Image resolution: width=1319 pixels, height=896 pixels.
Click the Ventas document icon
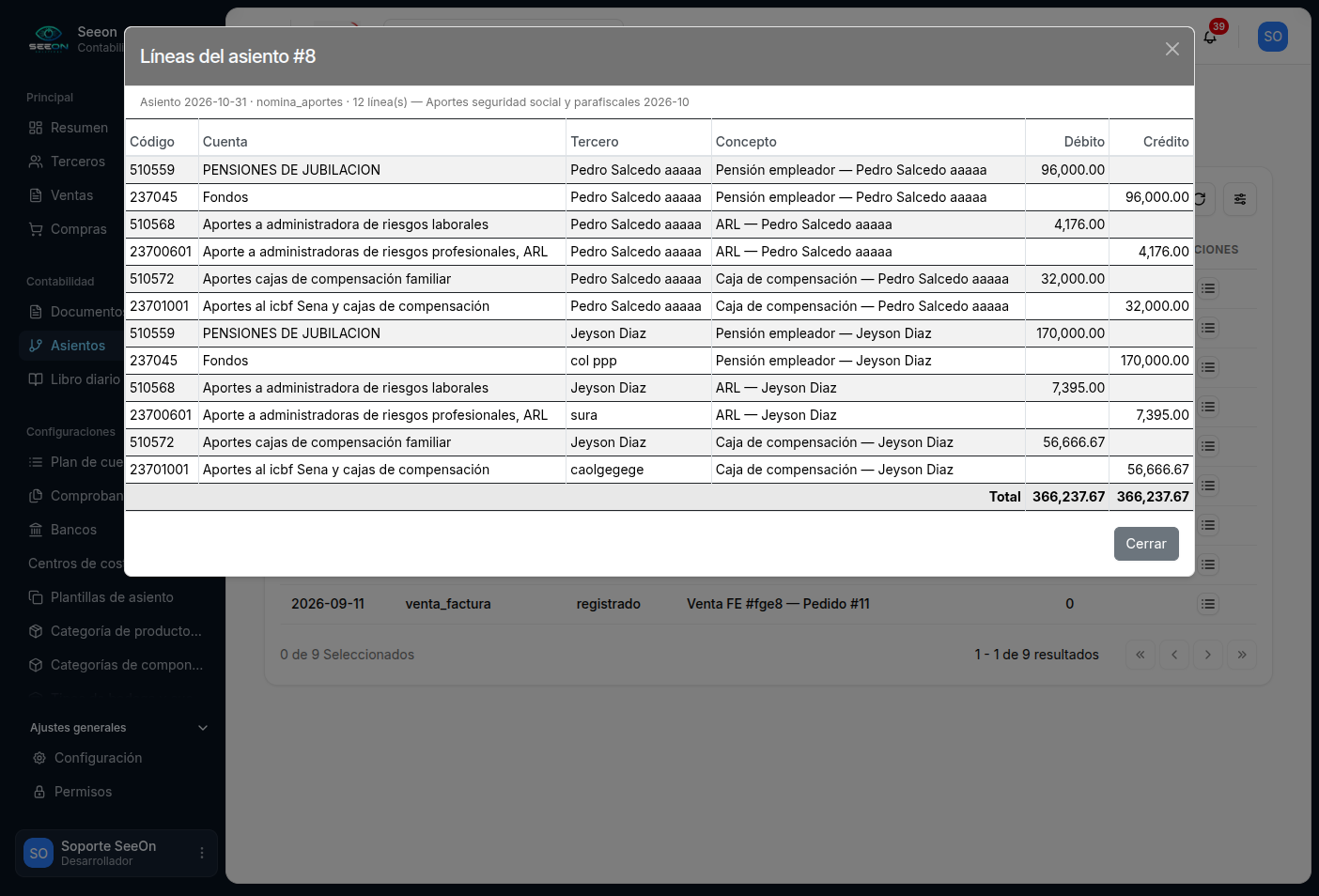coord(36,195)
